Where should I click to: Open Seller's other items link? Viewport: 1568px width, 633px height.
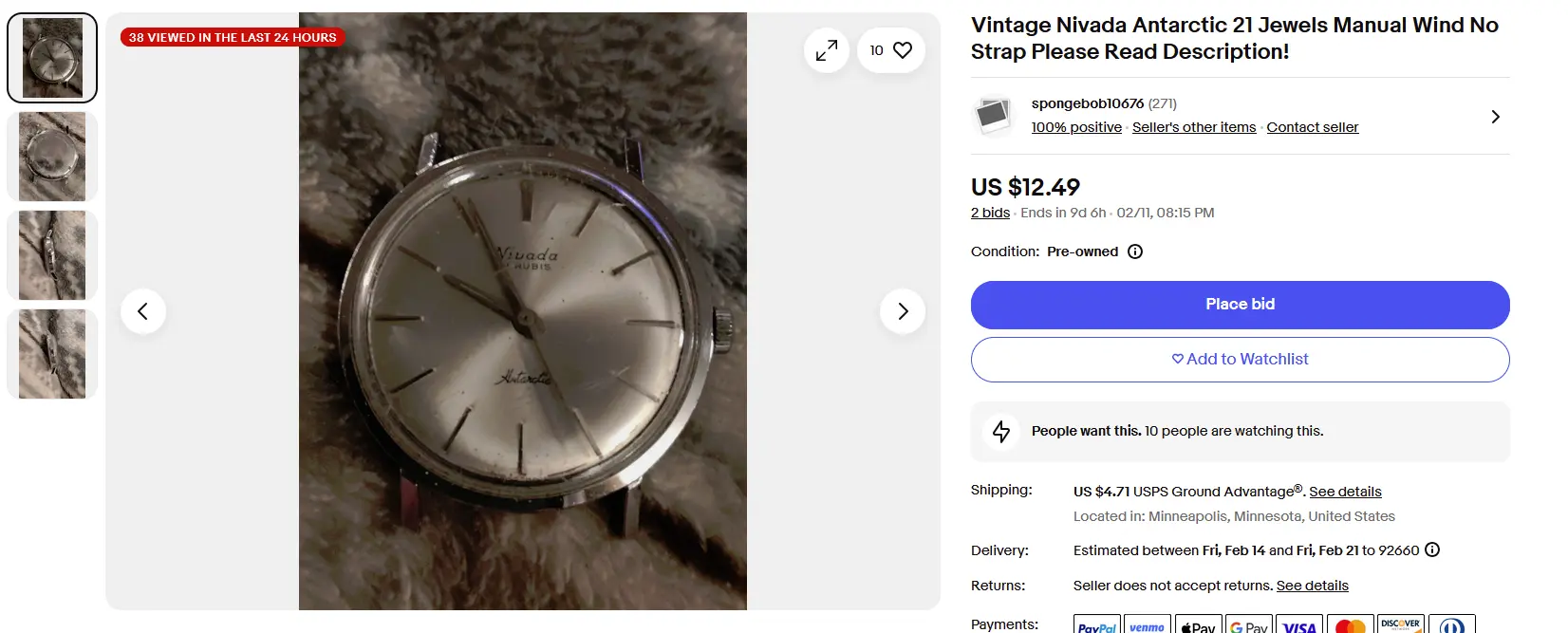[x=1193, y=127]
